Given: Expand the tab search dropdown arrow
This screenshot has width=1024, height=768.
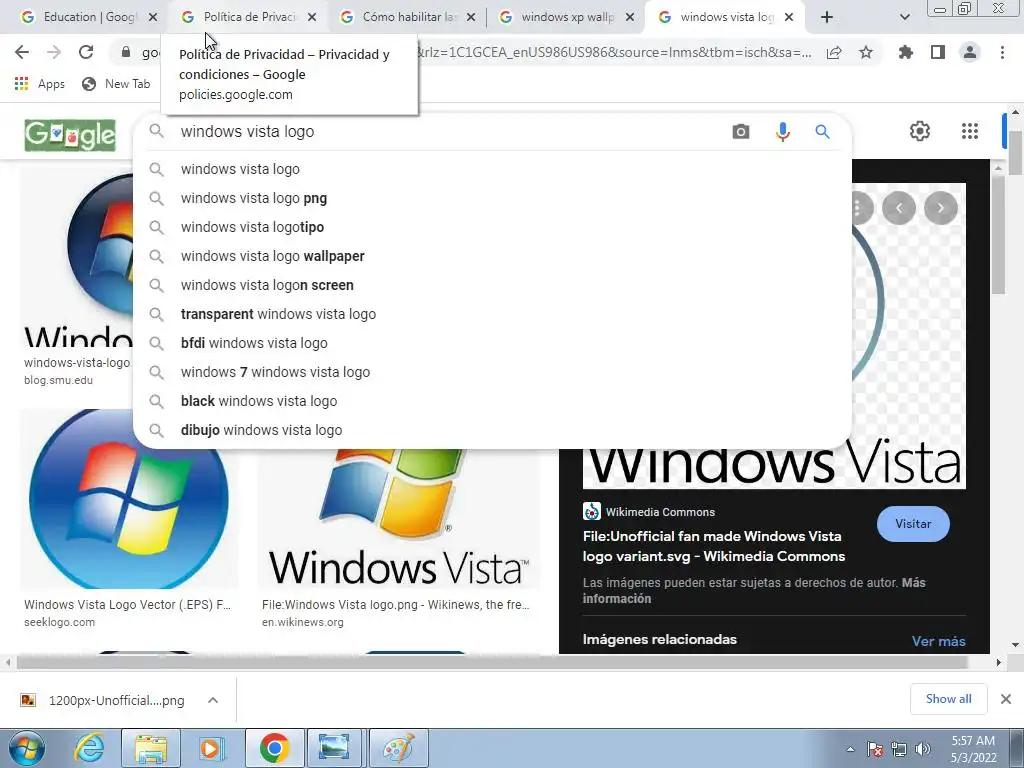Looking at the screenshot, I should coord(904,18).
